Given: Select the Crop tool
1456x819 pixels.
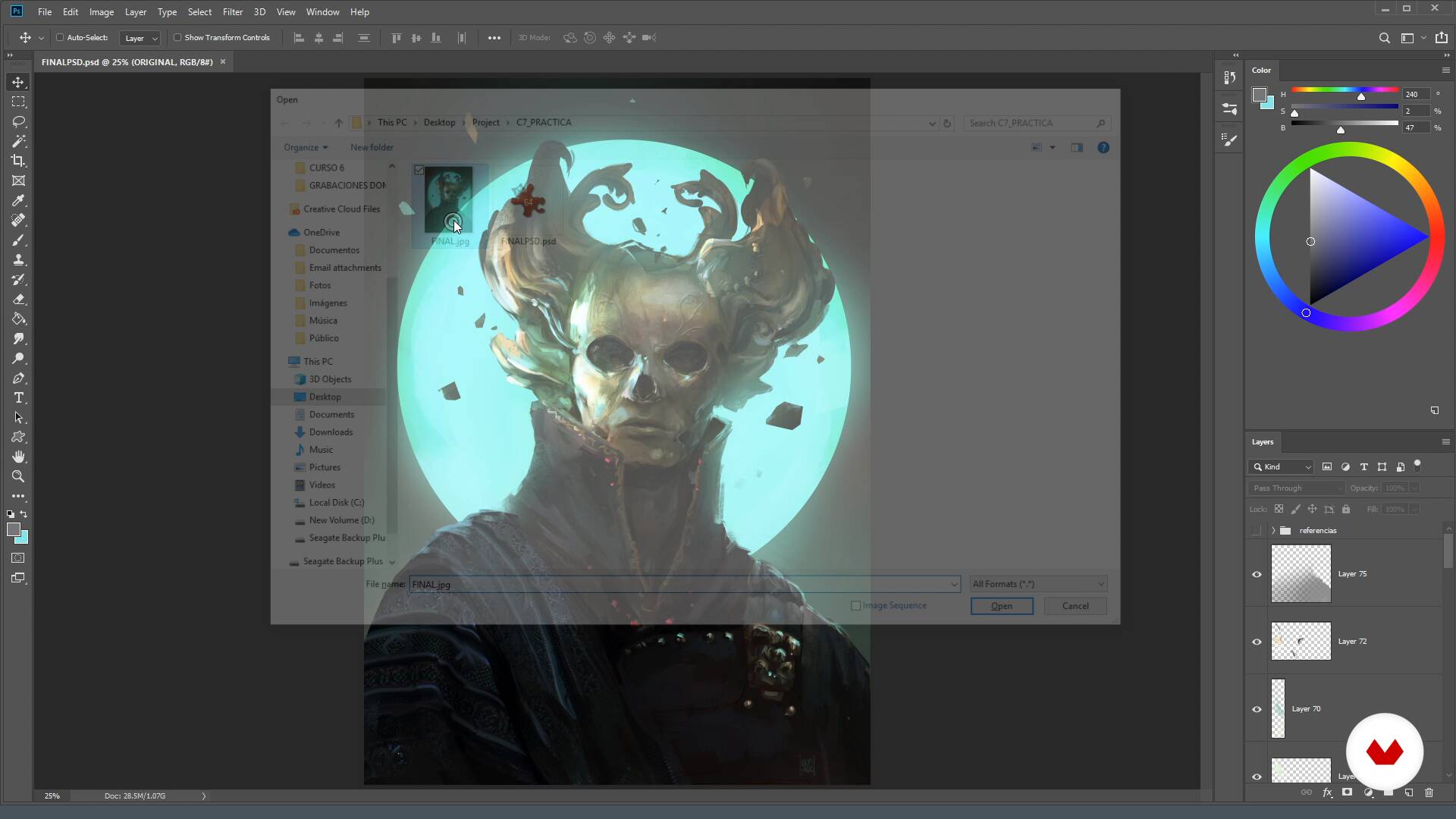Looking at the screenshot, I should click(x=19, y=161).
